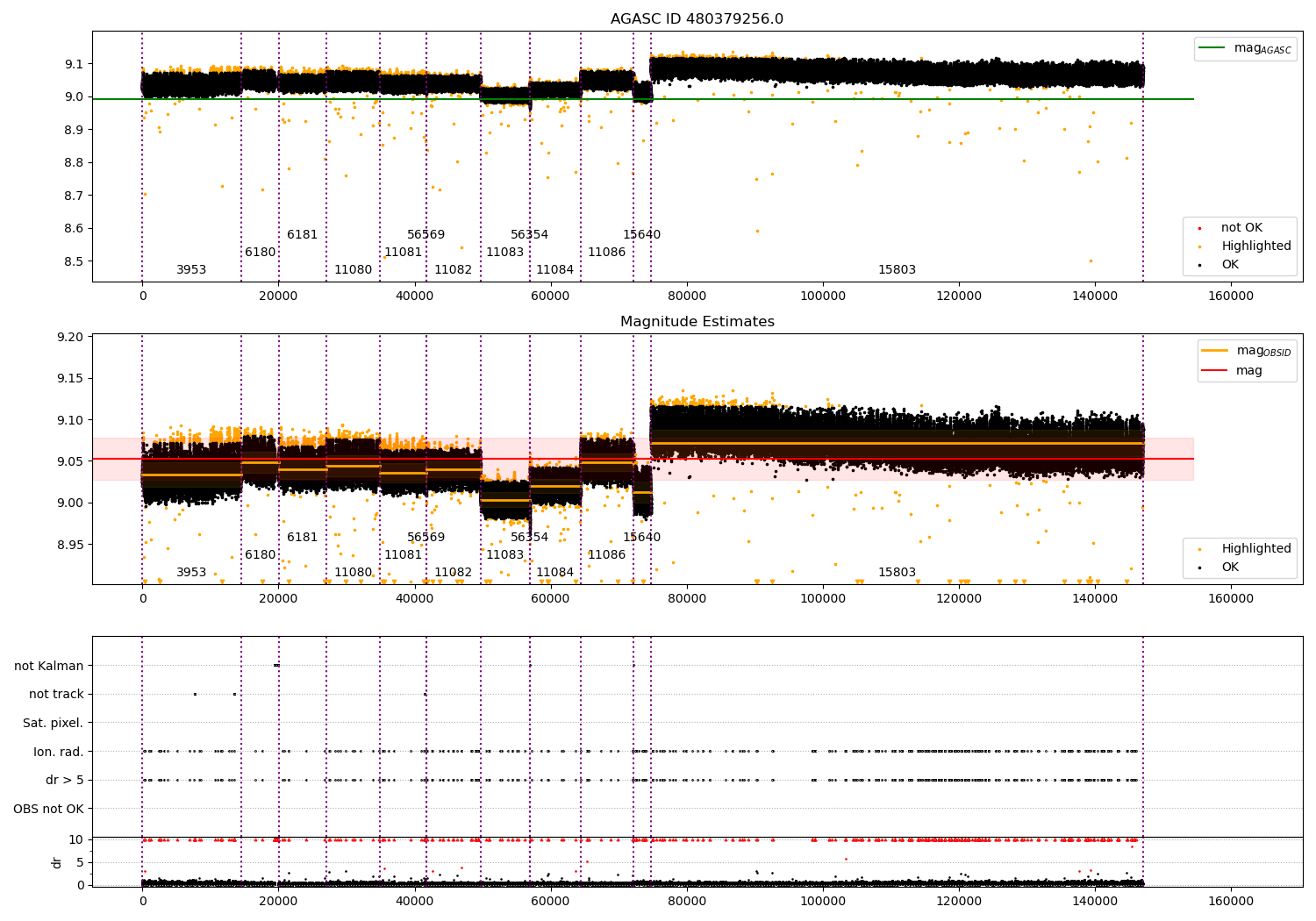Click OBSID label 11082 in middle plot
The height and width of the screenshot is (921, 1316).
click(x=453, y=573)
